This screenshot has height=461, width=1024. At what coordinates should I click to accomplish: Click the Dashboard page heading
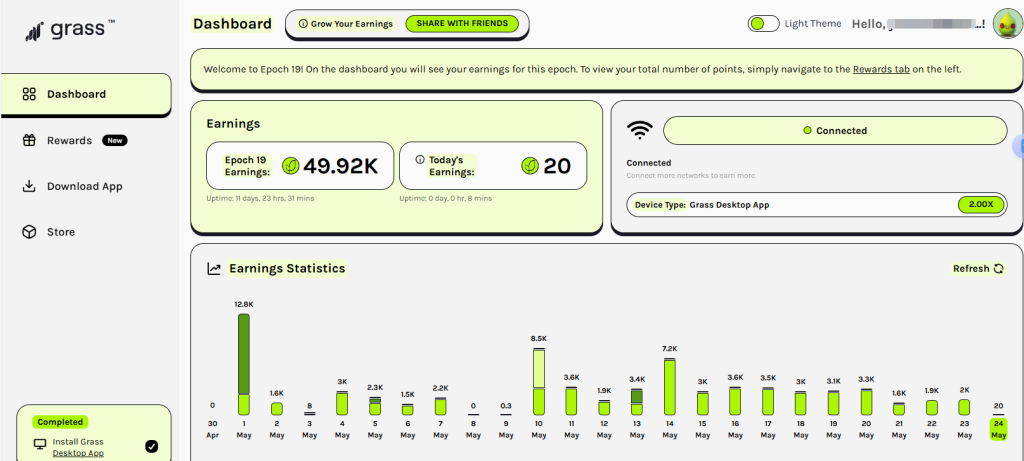232,24
